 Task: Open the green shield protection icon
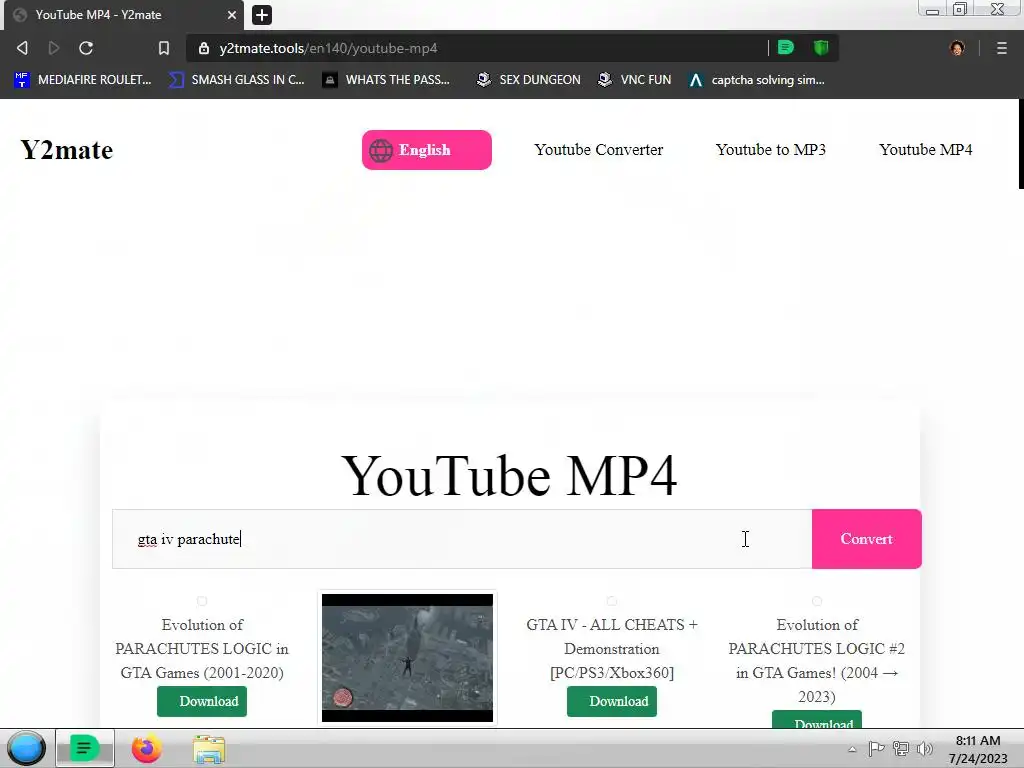pyautogui.click(x=821, y=48)
